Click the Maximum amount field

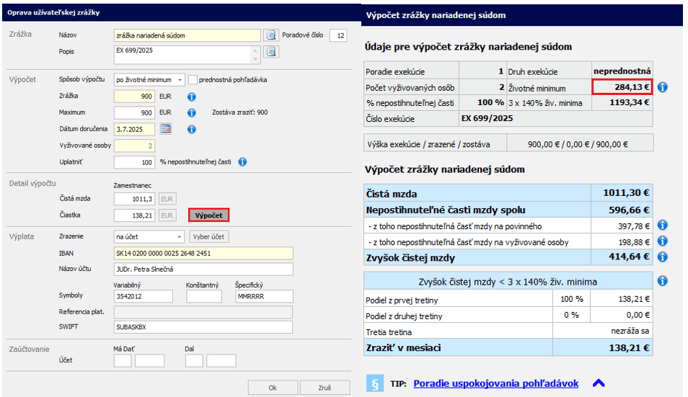(134, 113)
